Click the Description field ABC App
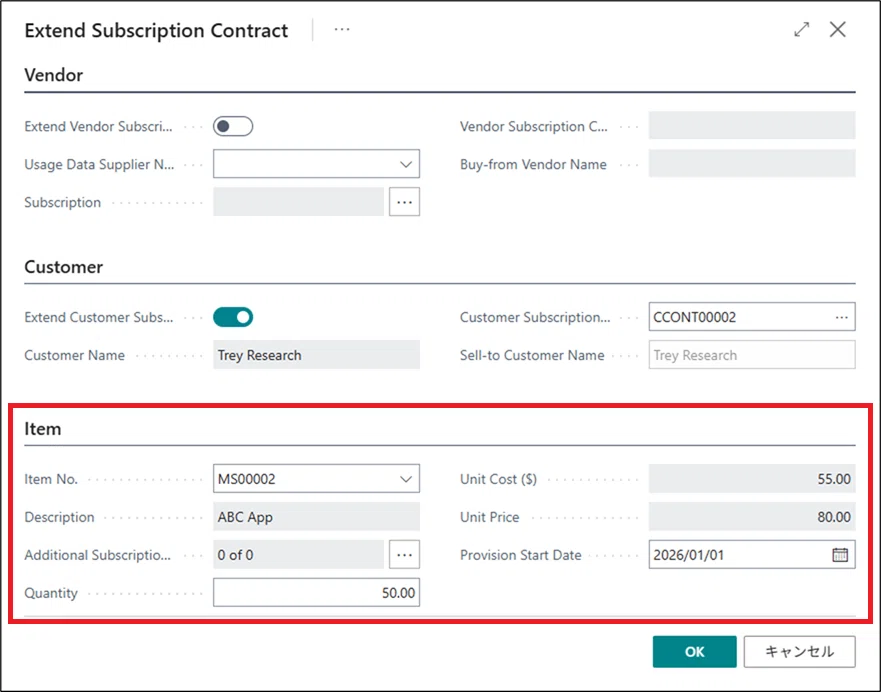881x692 pixels. (x=316, y=517)
